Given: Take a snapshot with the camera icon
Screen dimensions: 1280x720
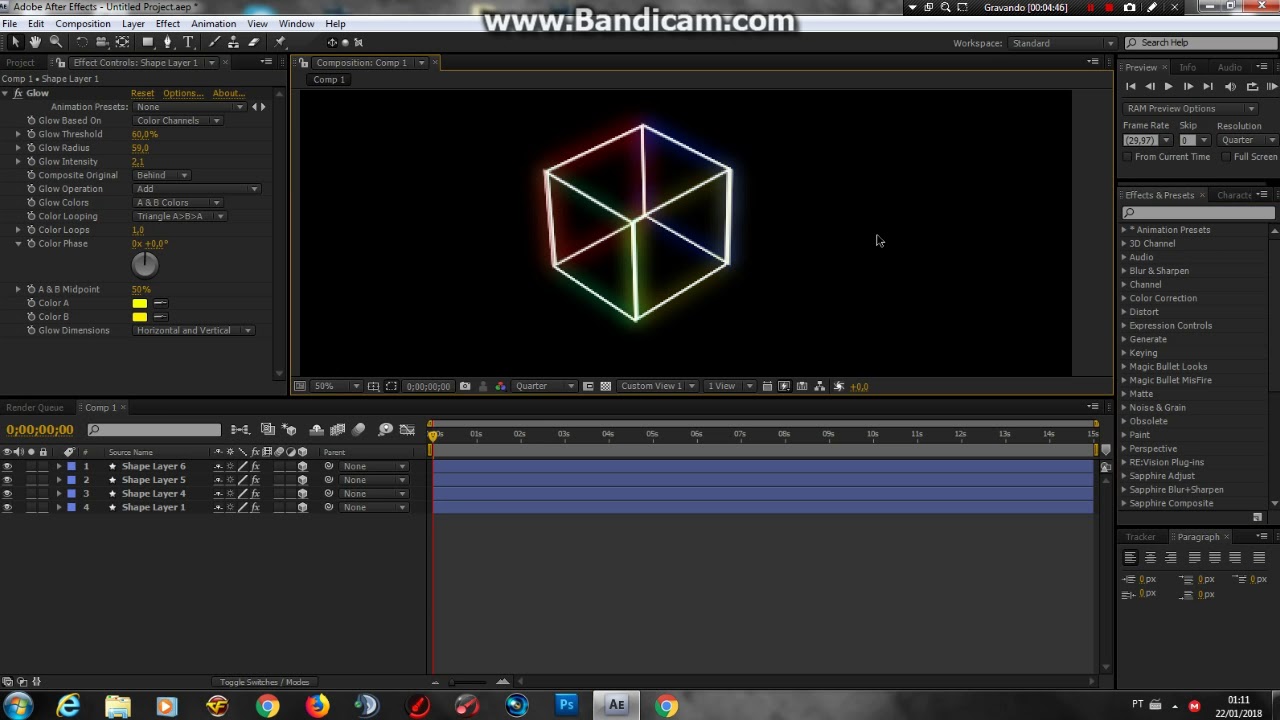Looking at the screenshot, I should (x=465, y=386).
